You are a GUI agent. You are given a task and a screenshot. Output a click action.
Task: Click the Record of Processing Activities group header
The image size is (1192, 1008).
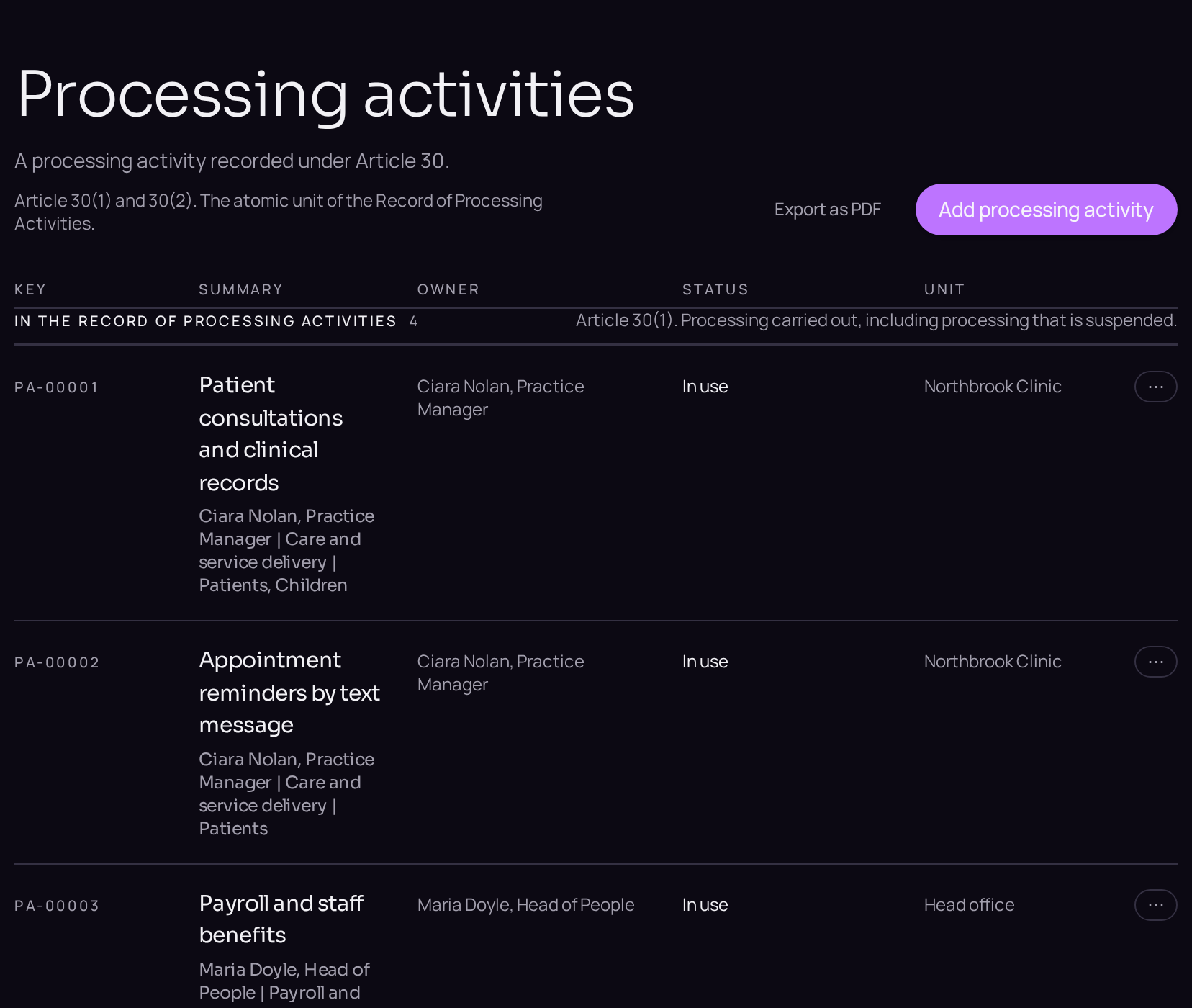[x=205, y=321]
